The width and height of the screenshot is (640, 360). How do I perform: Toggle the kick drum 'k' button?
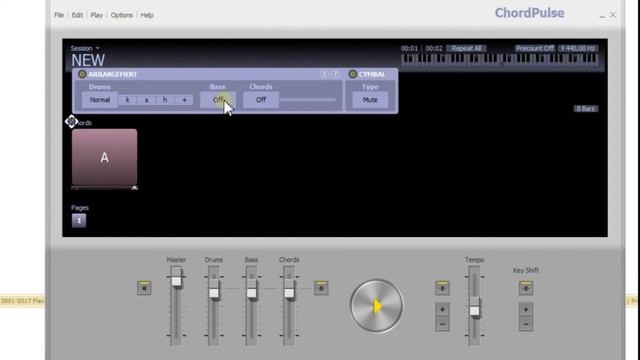(x=128, y=100)
